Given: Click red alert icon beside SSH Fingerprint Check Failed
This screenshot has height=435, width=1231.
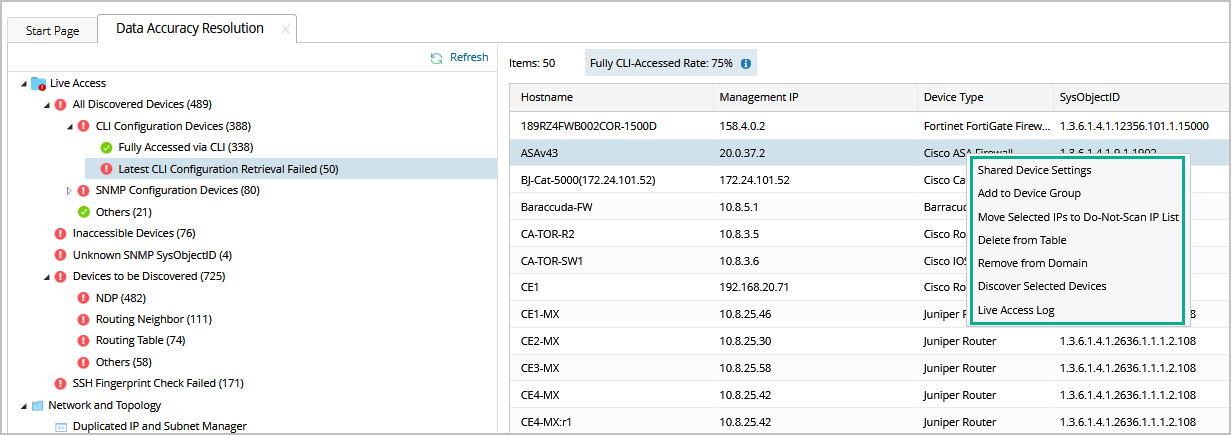Looking at the screenshot, I should [61, 383].
